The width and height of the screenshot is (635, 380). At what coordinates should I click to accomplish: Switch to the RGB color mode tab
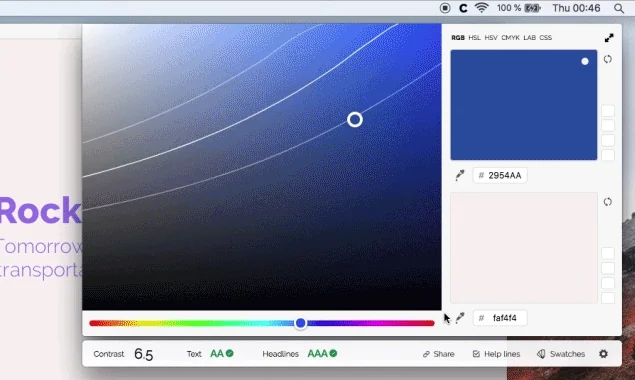pyautogui.click(x=458, y=38)
